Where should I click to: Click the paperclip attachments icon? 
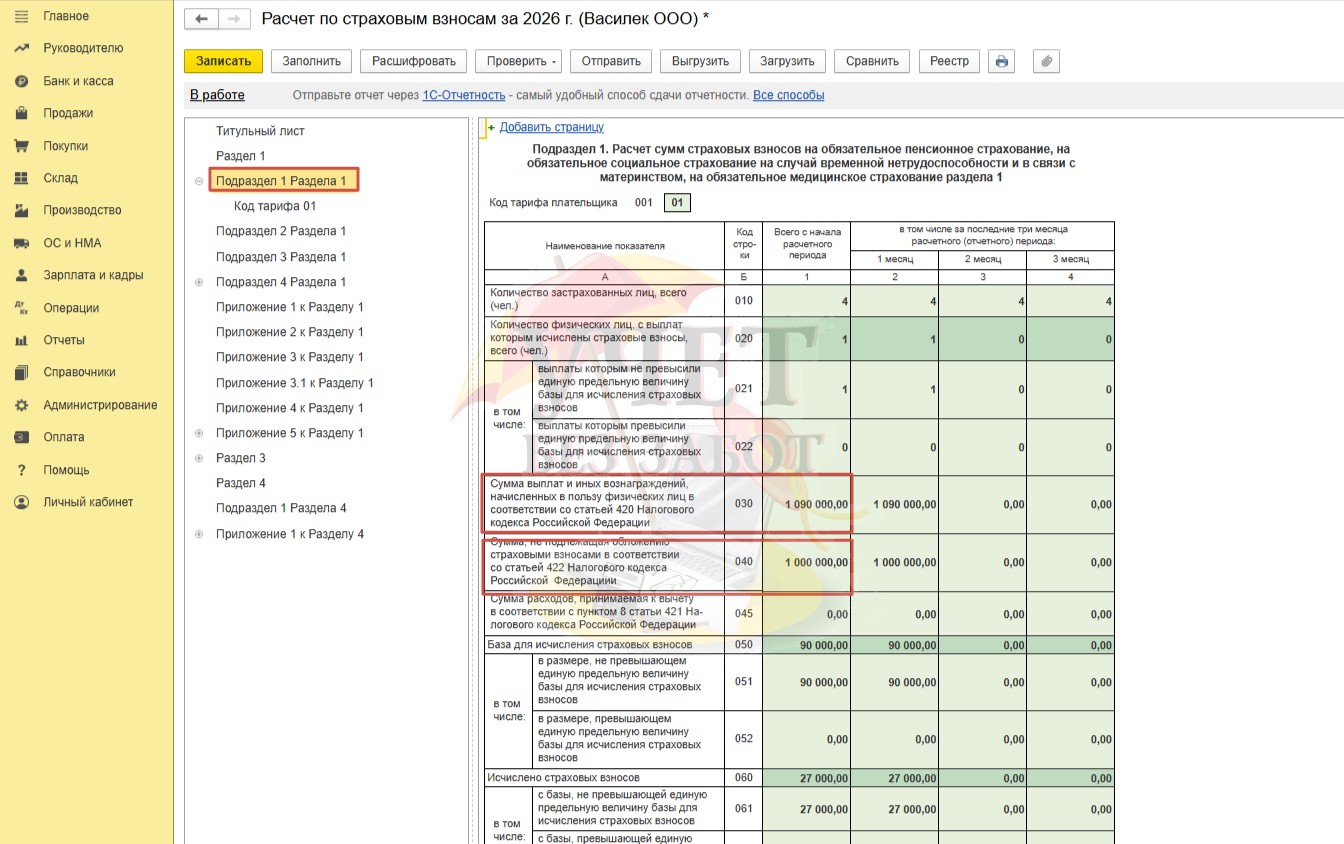tap(1046, 61)
